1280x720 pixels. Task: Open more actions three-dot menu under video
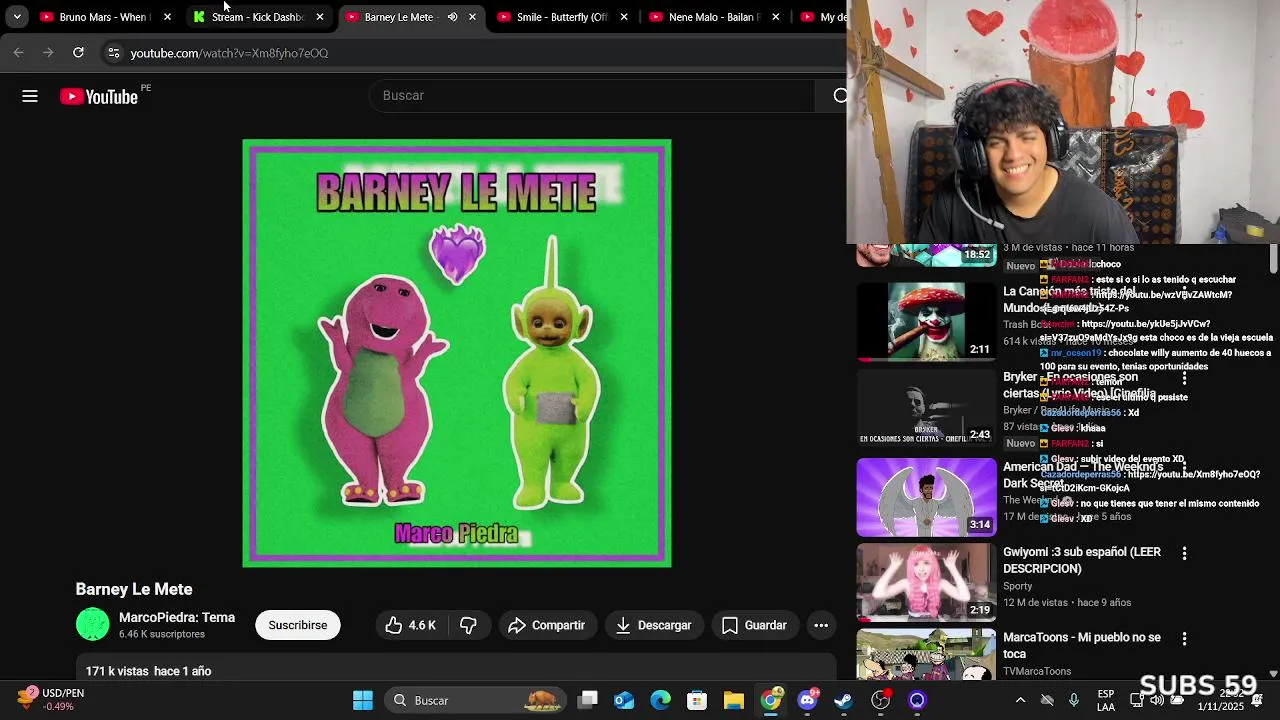pyautogui.click(x=821, y=625)
